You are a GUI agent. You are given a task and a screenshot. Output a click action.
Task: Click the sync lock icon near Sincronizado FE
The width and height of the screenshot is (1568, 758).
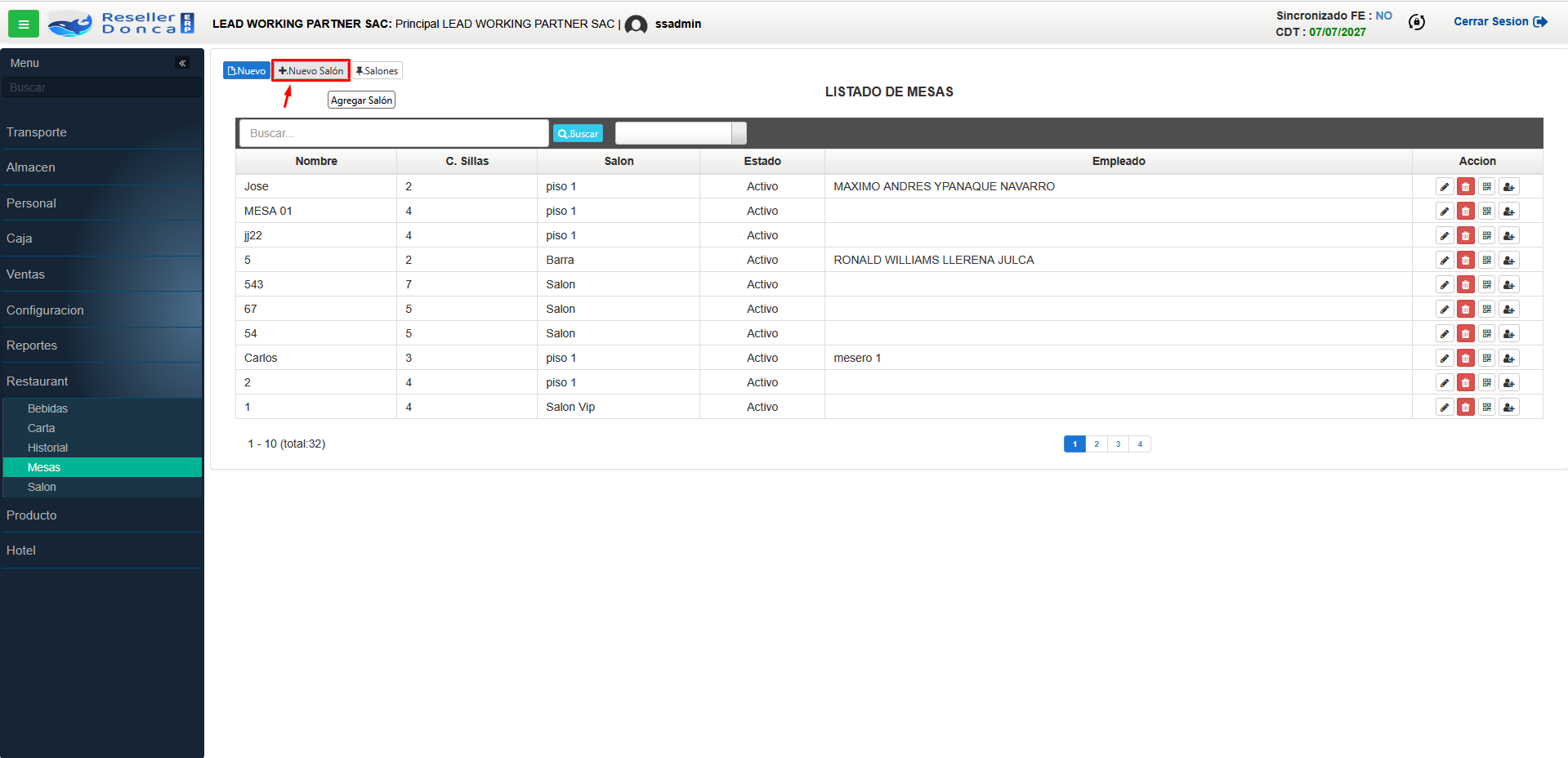coord(1417,23)
